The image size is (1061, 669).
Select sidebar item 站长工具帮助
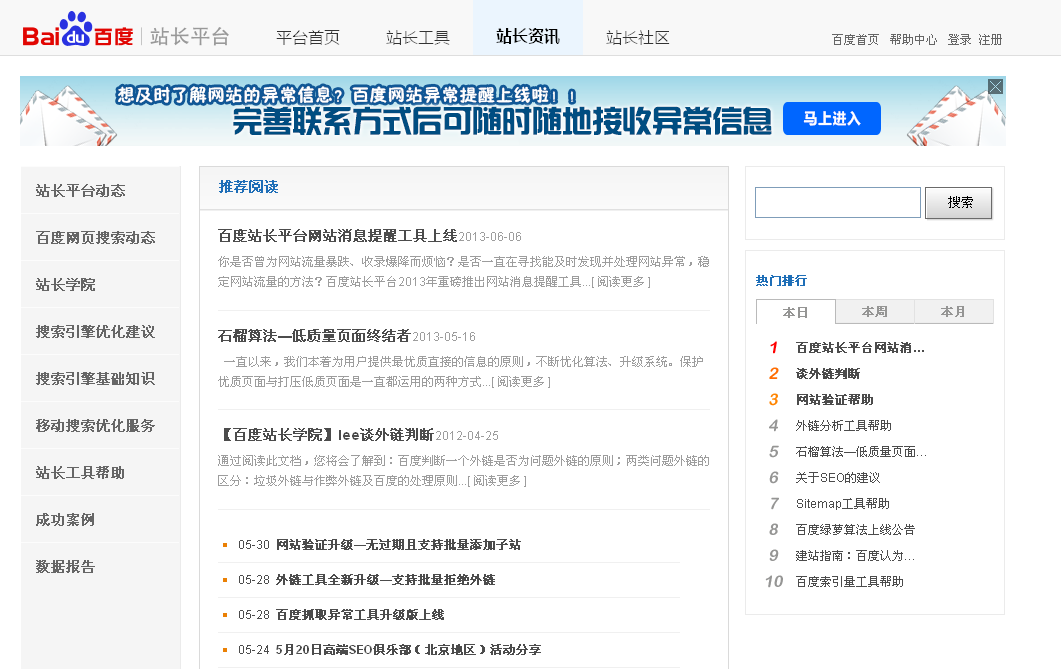[101, 473]
